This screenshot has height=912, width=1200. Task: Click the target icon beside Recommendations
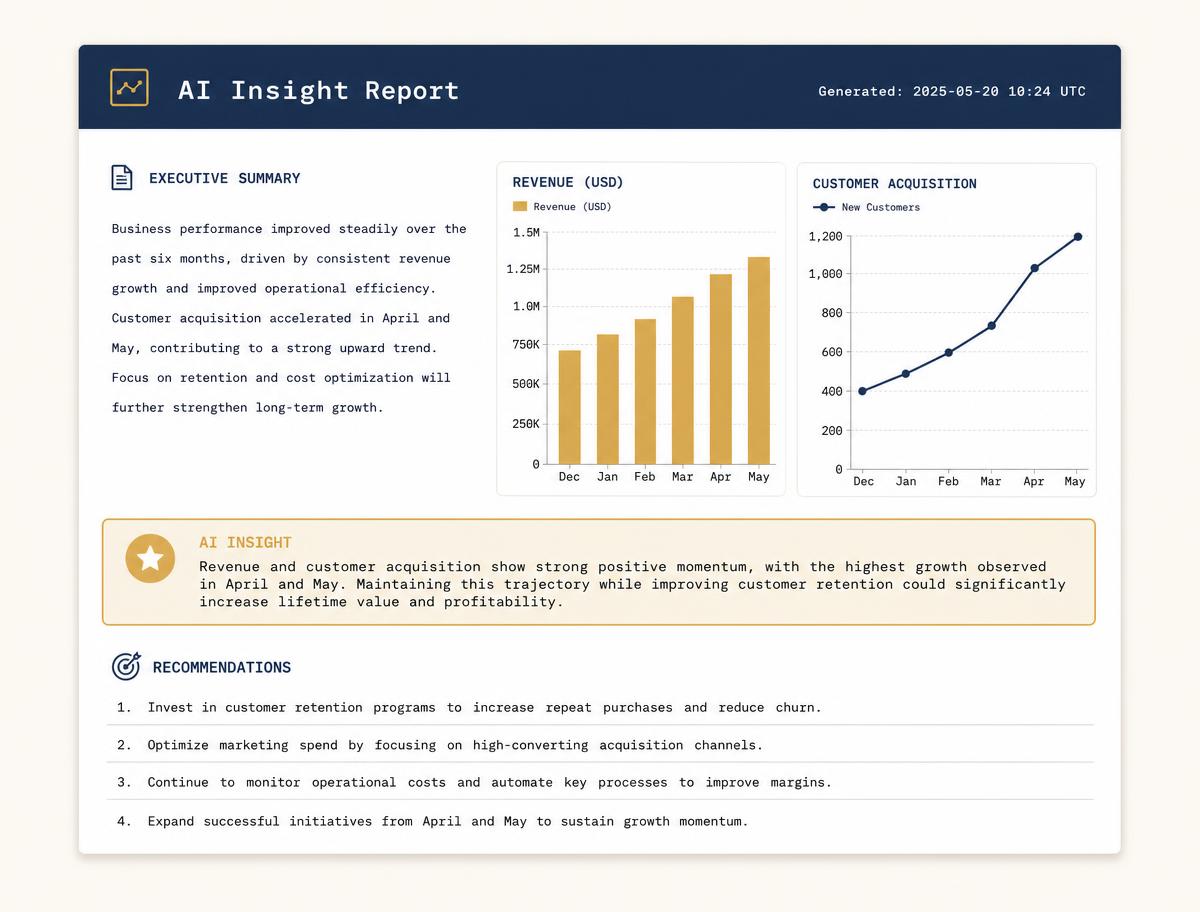(126, 666)
